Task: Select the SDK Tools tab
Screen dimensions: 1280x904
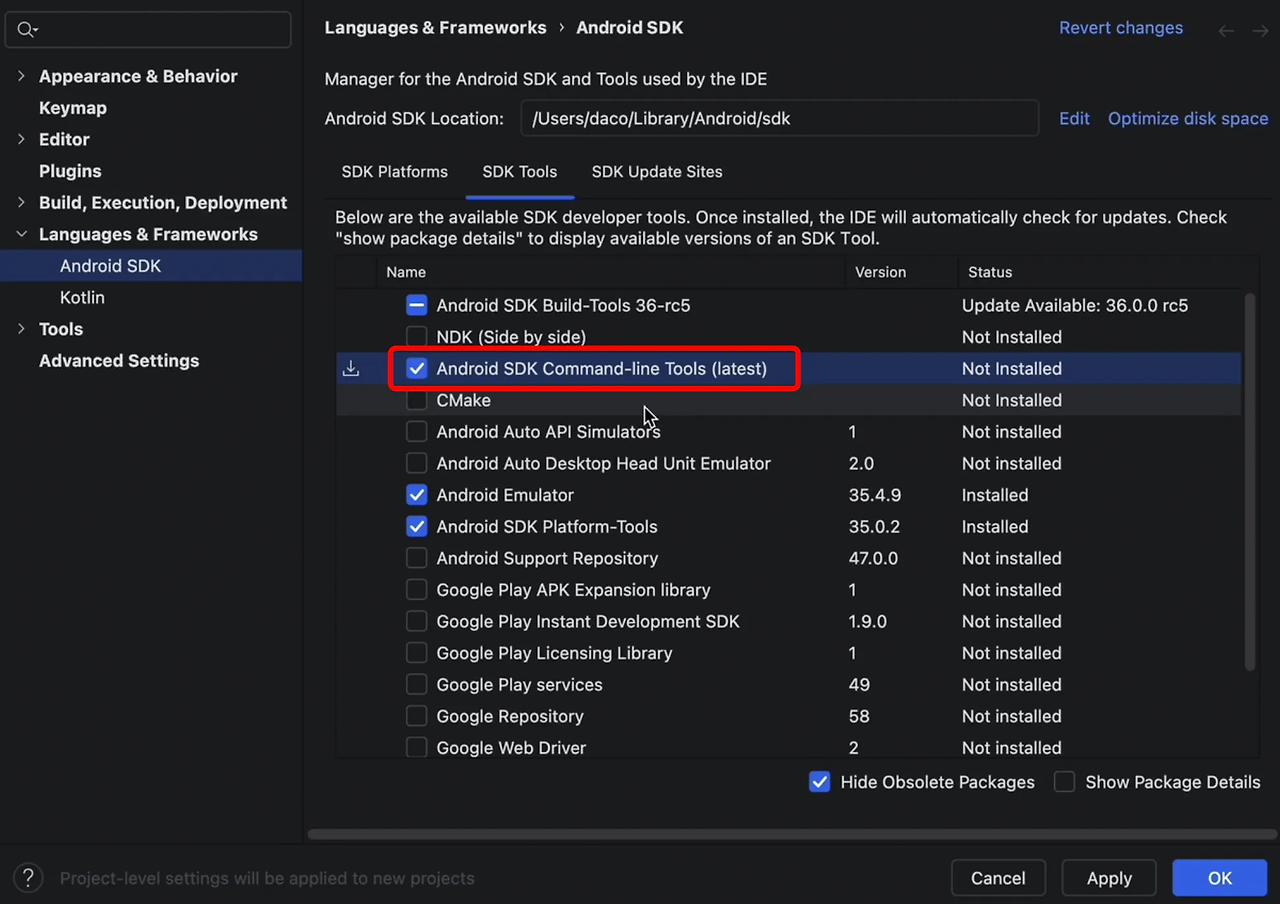Action: coord(520,172)
